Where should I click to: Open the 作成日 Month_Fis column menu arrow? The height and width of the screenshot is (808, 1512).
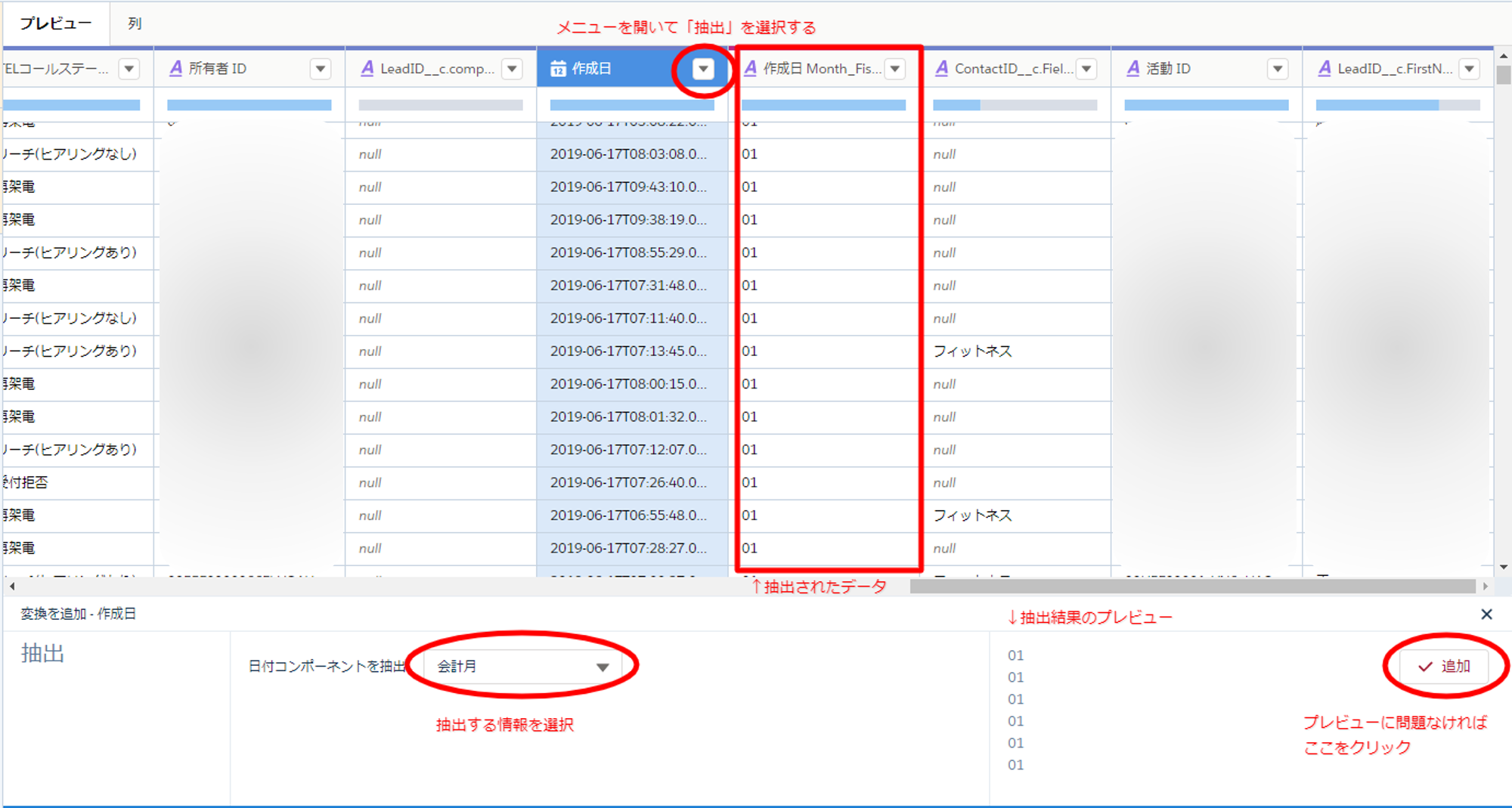coord(895,69)
